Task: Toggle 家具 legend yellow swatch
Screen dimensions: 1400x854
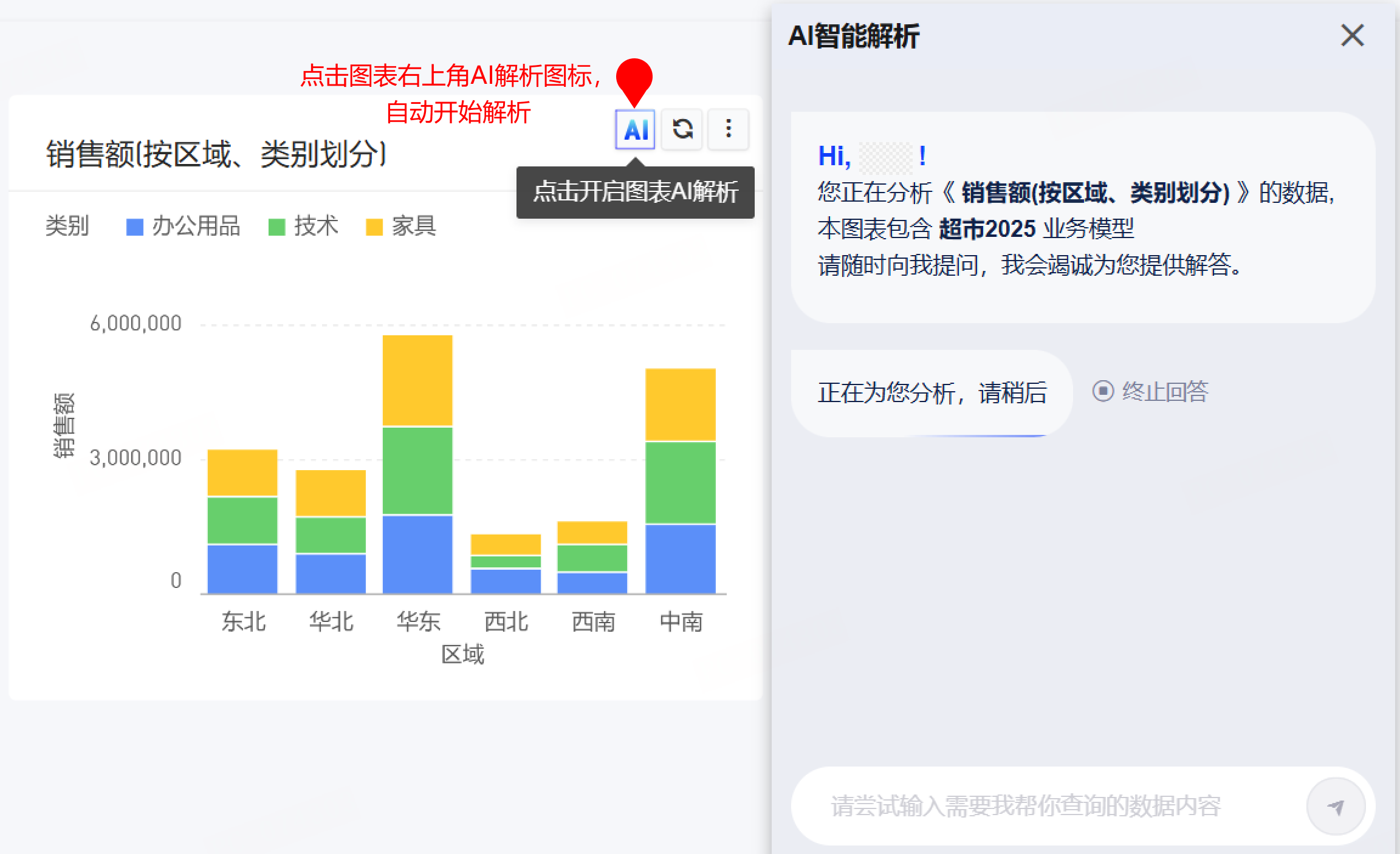Action: (374, 227)
